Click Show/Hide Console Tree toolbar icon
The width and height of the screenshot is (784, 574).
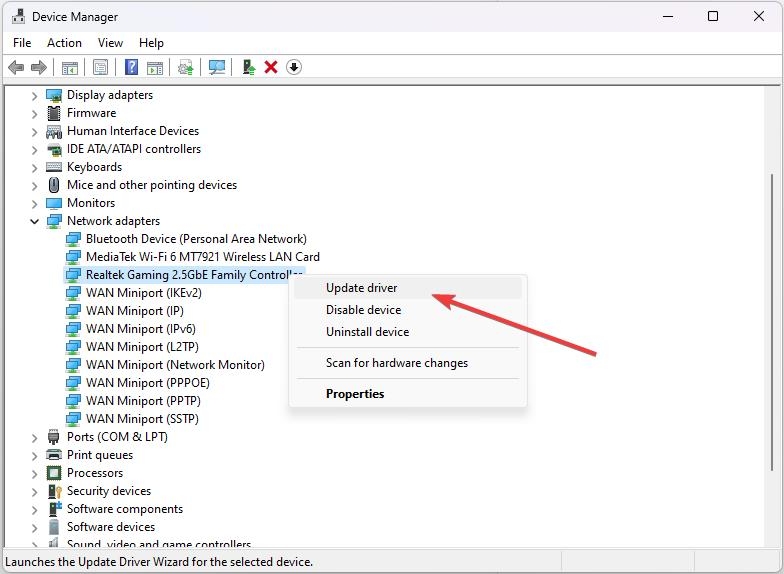point(70,68)
